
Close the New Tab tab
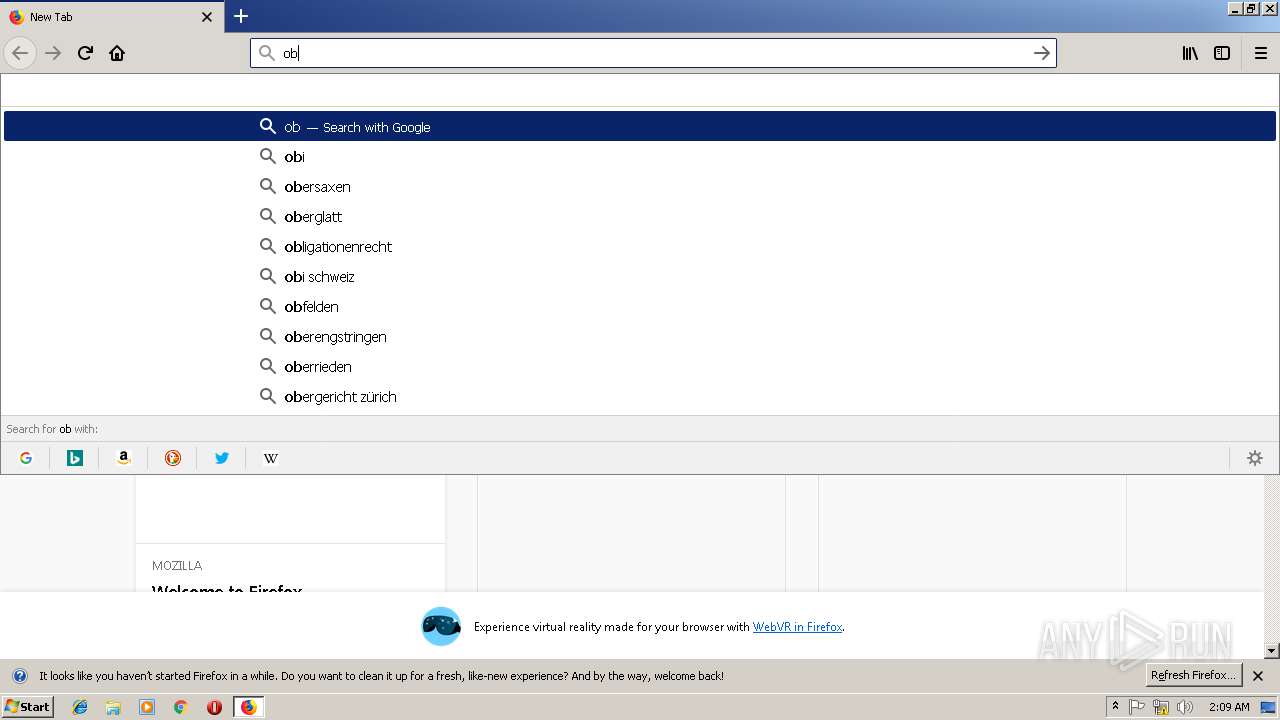(x=207, y=17)
